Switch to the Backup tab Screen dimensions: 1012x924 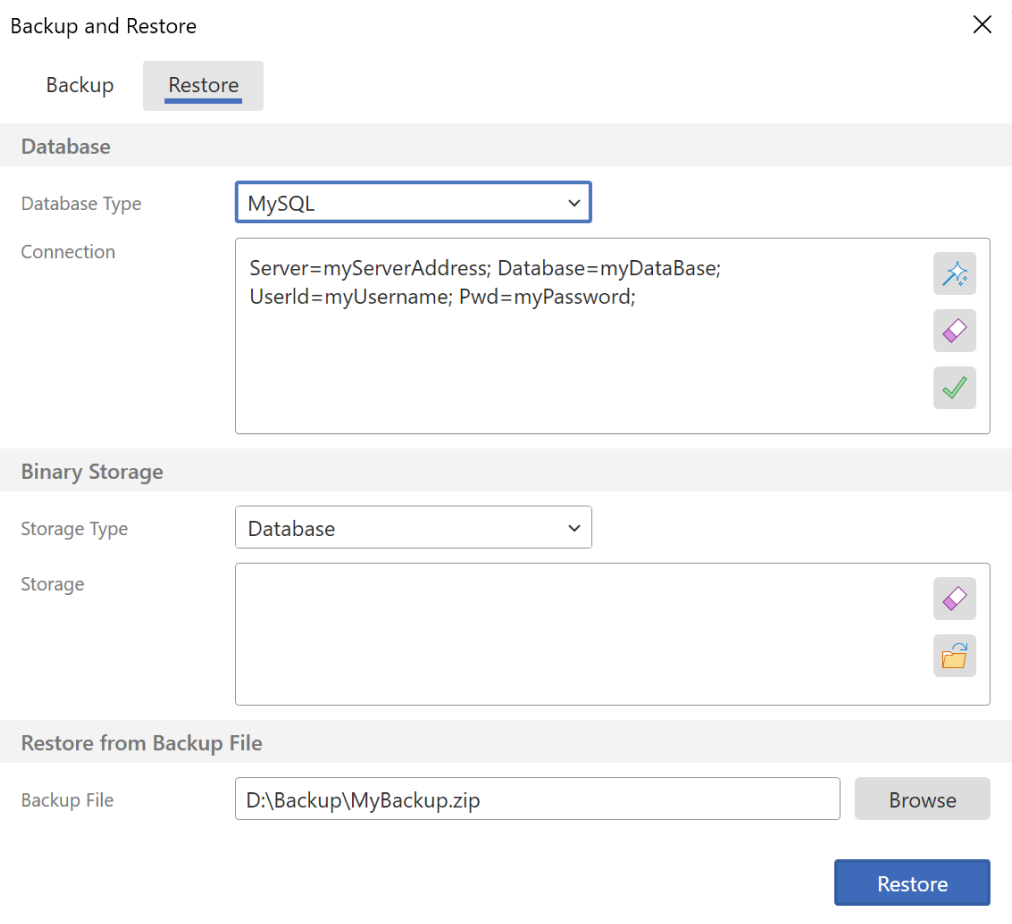[80, 85]
